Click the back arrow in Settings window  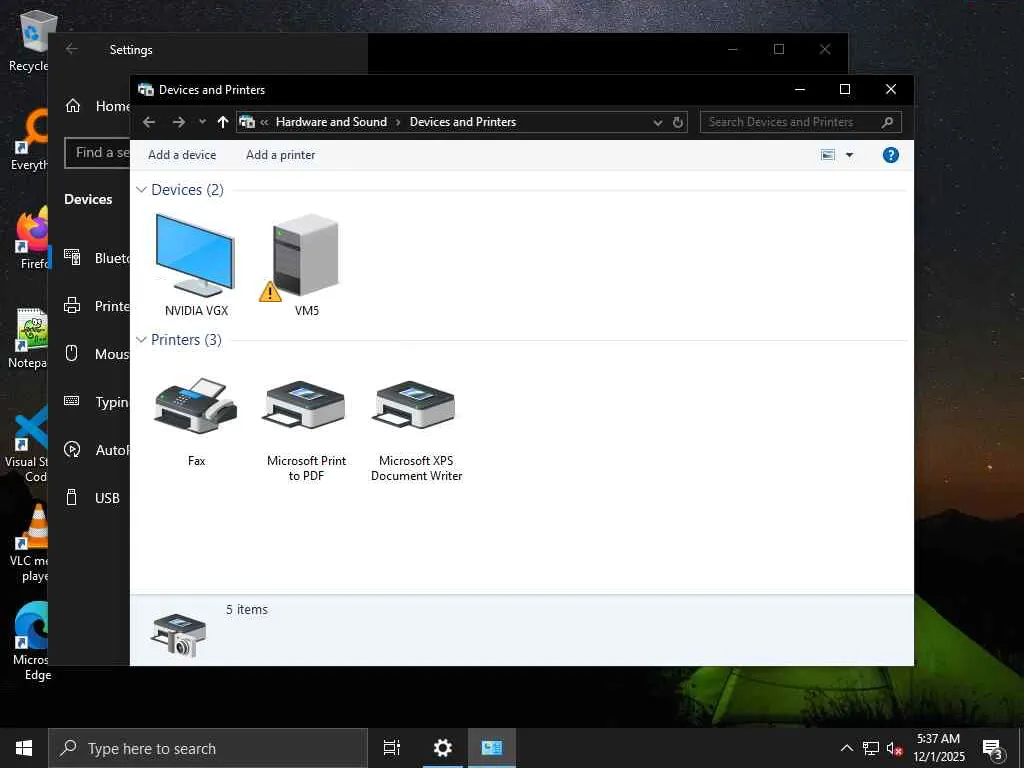pyautogui.click(x=72, y=49)
